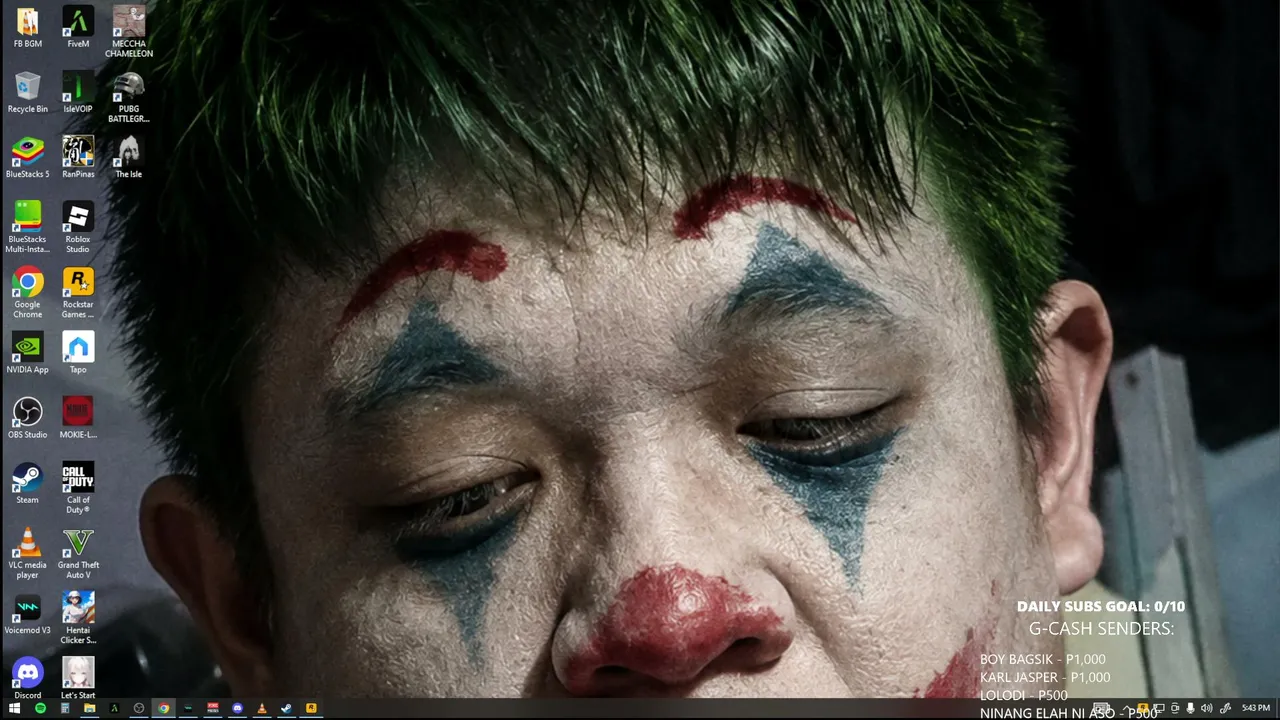
Task: Select the IsleVOIP desktop shortcut
Action: pyautogui.click(x=78, y=93)
